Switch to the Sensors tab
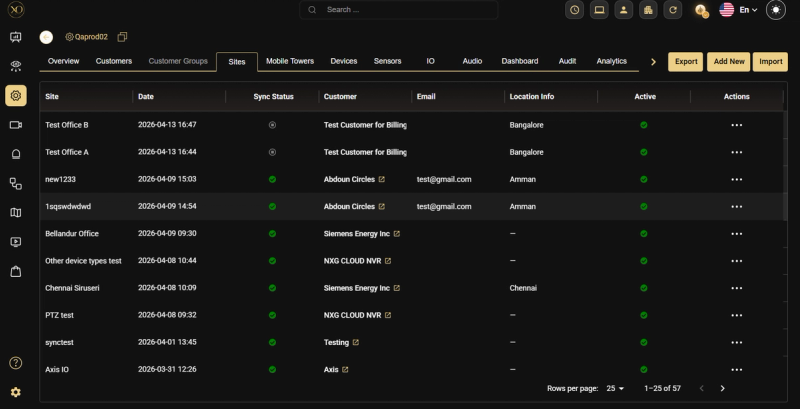 pos(387,61)
